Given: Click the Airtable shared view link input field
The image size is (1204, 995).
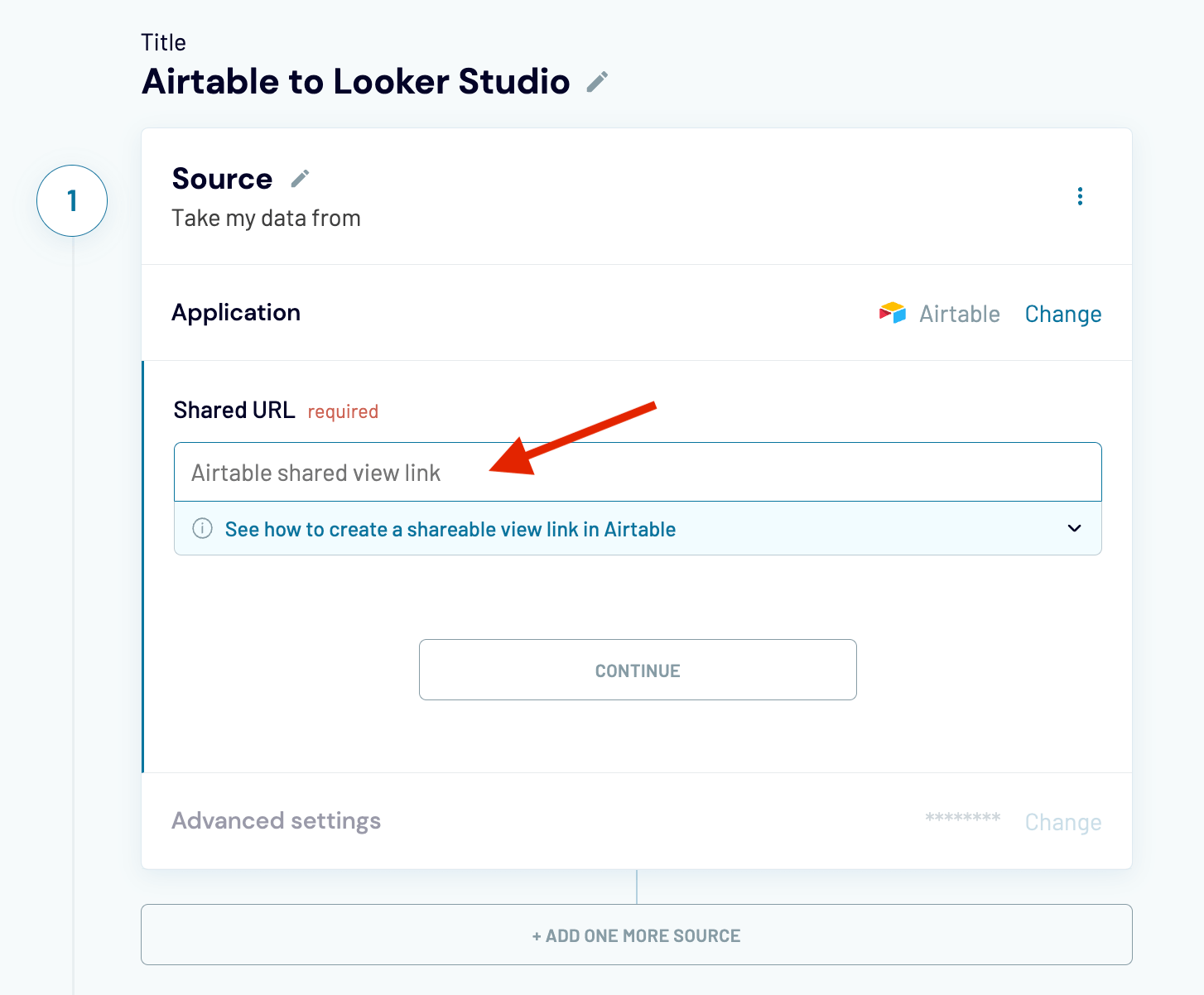Looking at the screenshot, I should tap(638, 472).
